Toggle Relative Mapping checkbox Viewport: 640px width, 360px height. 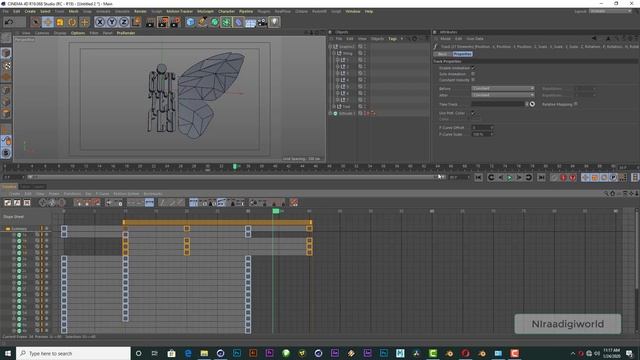(x=576, y=104)
